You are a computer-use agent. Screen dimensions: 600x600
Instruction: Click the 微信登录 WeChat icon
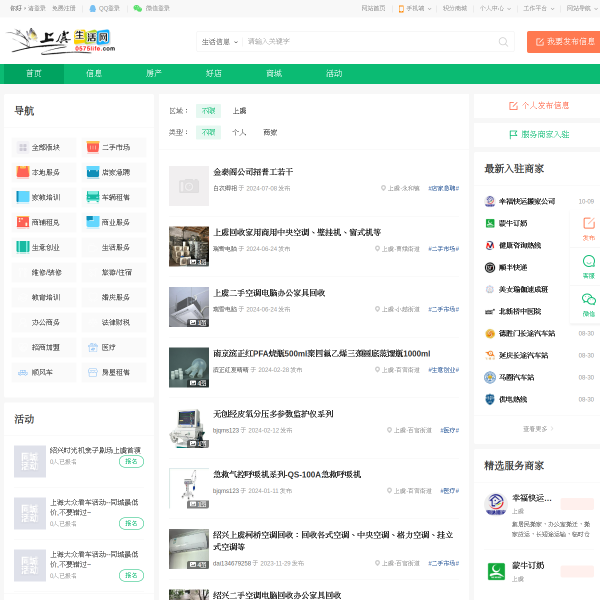point(137,8)
